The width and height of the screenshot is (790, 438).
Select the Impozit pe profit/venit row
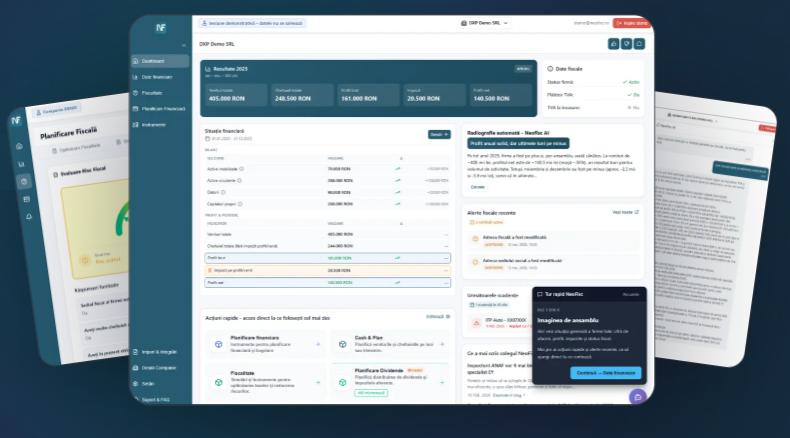[x=327, y=271]
